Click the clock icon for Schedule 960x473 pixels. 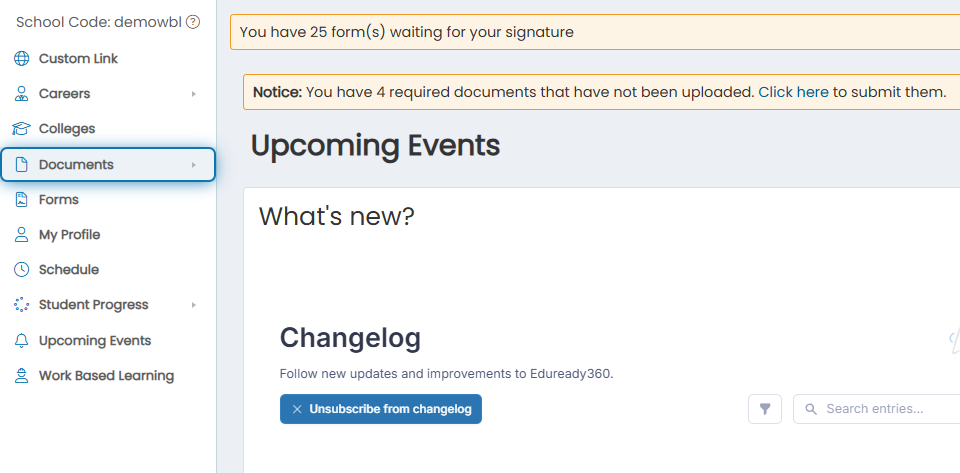coord(21,270)
